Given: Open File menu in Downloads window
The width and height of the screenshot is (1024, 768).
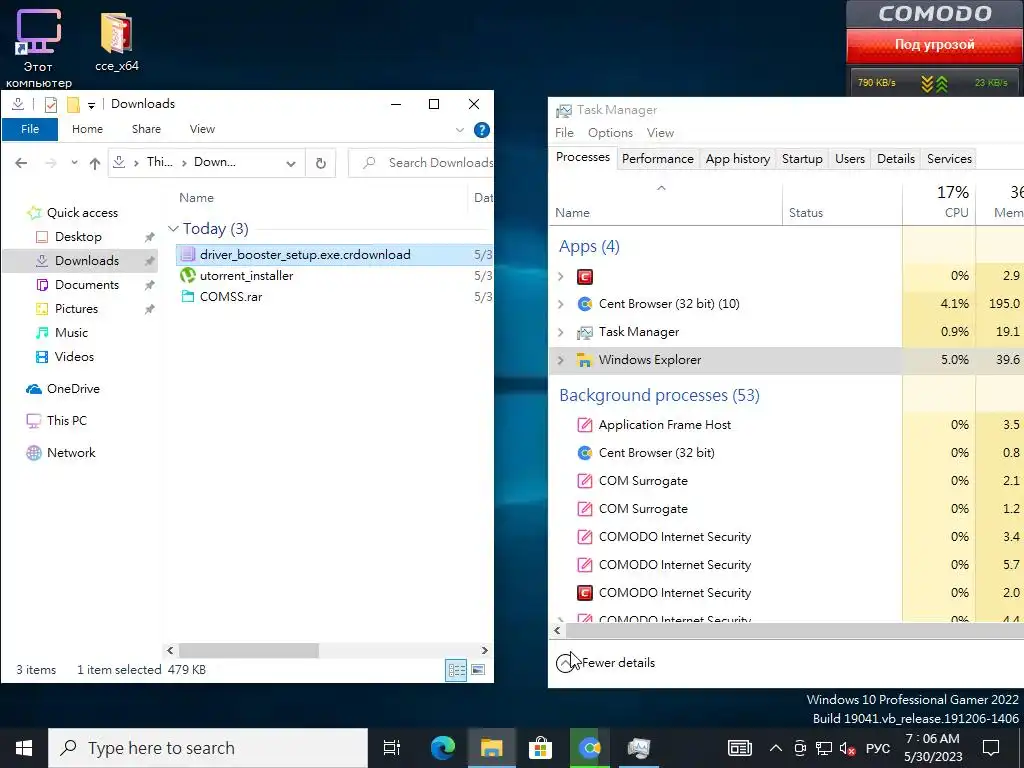Looking at the screenshot, I should coord(30,129).
